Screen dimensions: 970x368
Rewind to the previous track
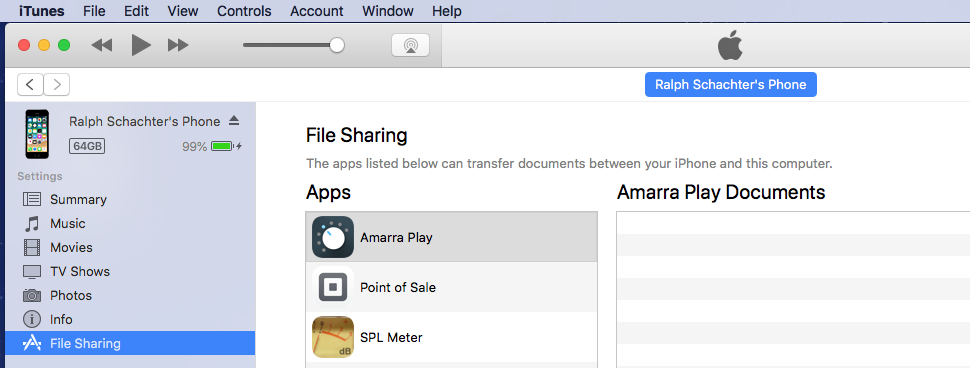(x=102, y=45)
